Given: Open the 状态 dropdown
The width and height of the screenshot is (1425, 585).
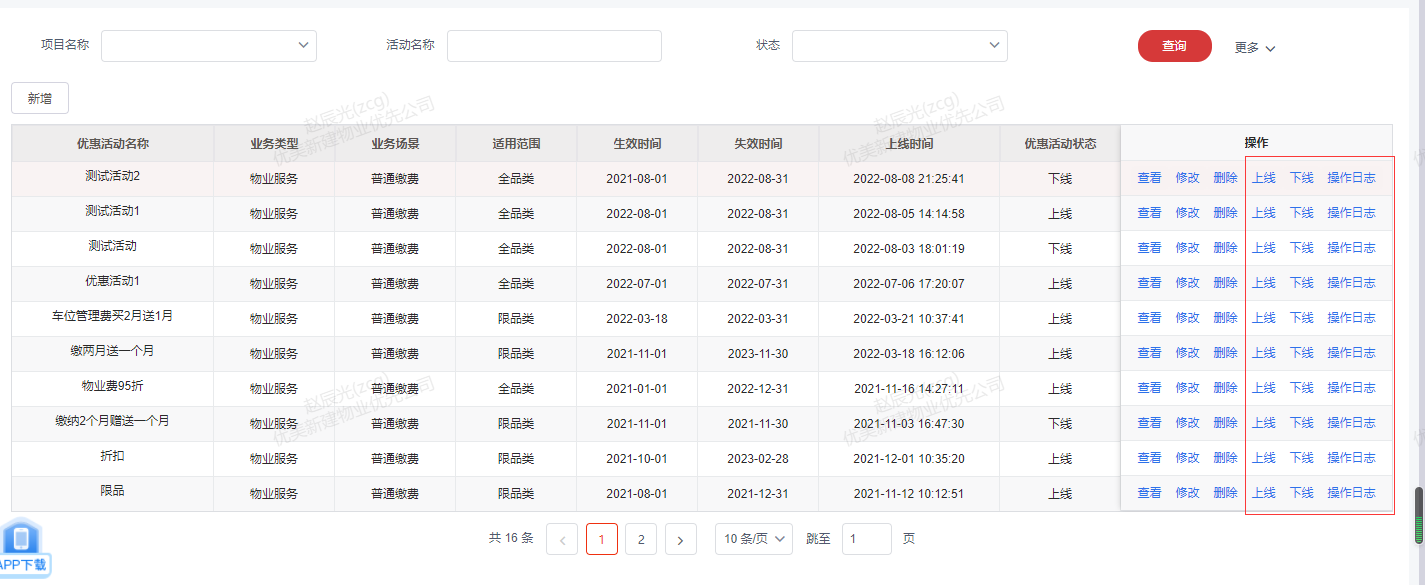Looking at the screenshot, I should [899, 46].
